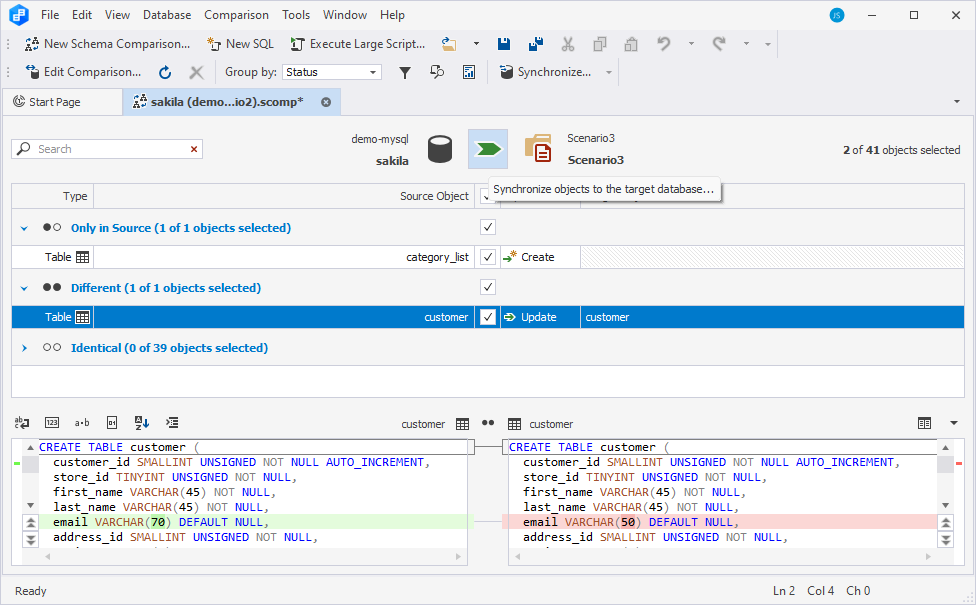Expand the Identical objects group
The image size is (976, 605).
point(24,348)
